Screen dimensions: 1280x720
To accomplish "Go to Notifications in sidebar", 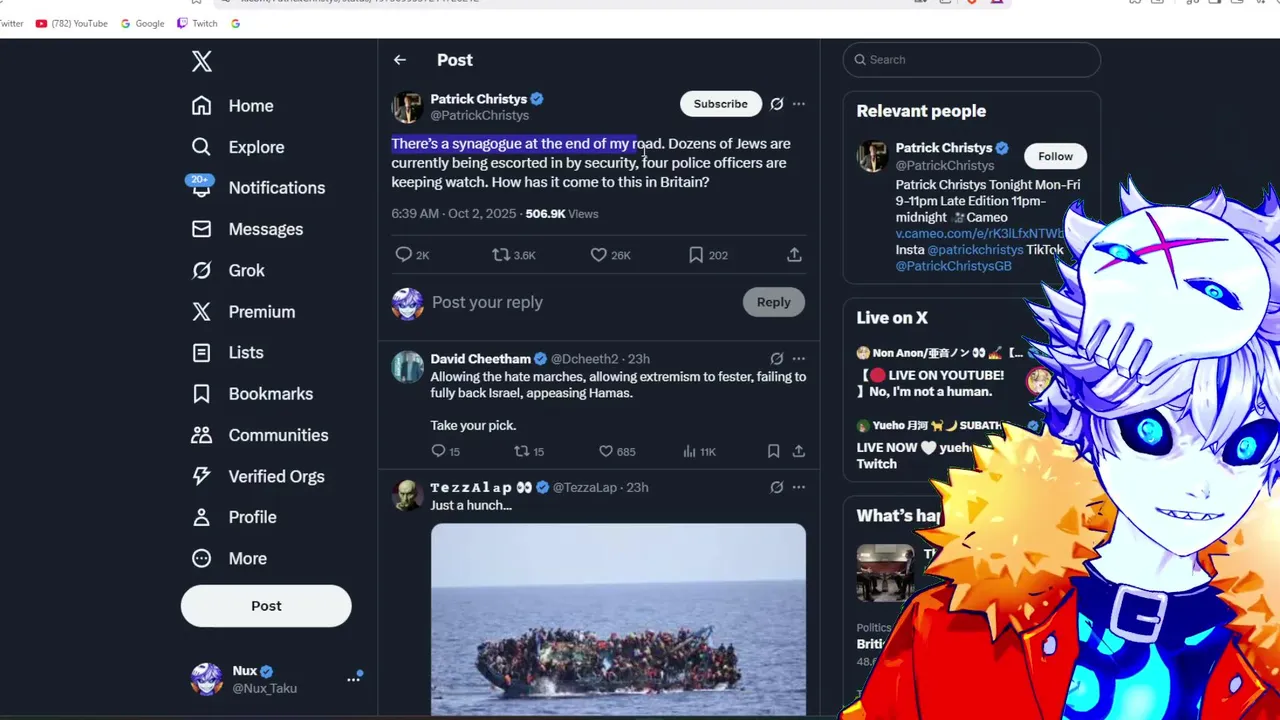I will click(x=276, y=188).
